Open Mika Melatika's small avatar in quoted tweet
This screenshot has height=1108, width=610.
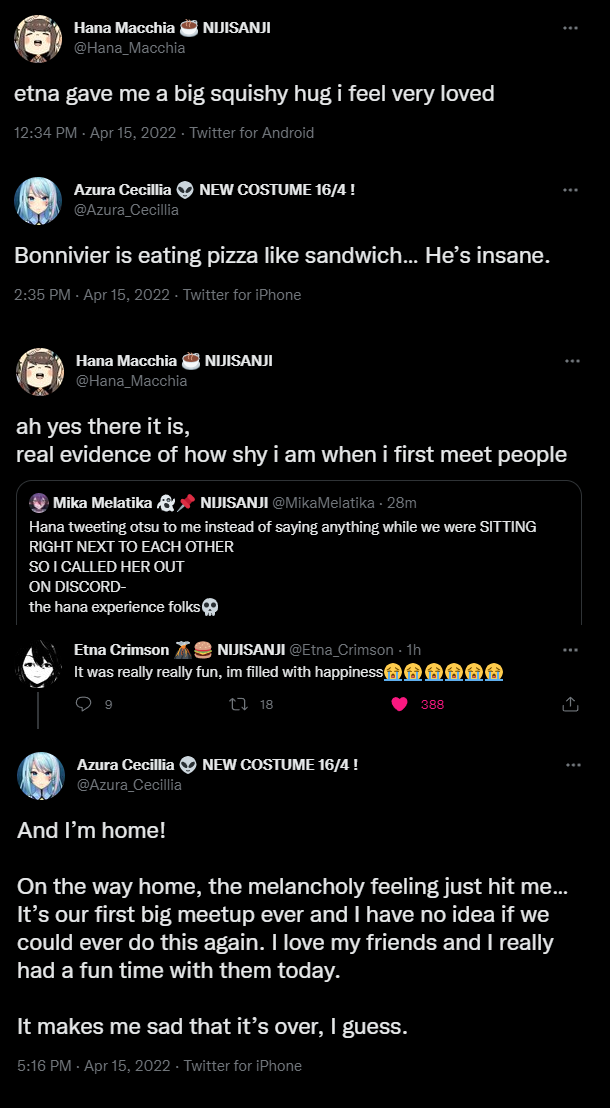click(38, 502)
